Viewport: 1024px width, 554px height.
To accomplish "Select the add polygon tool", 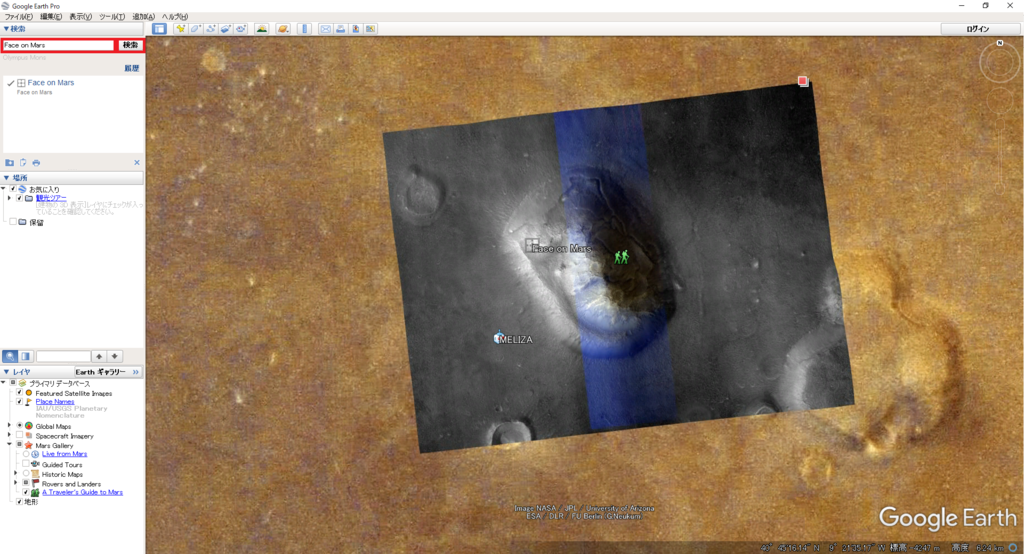I will 195,29.
